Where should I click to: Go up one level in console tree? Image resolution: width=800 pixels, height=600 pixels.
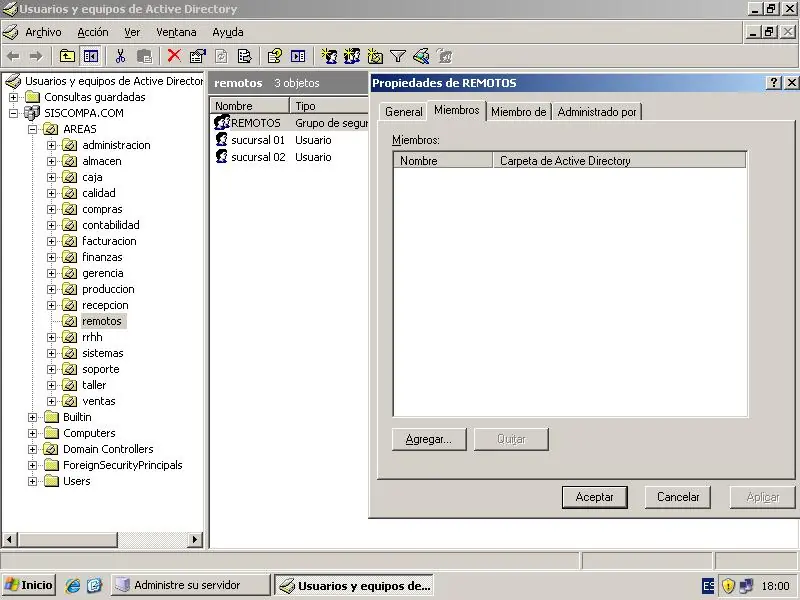[x=67, y=56]
